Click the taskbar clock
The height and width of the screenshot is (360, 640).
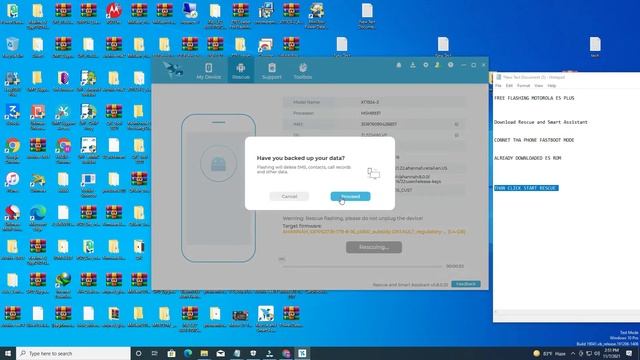tap(611, 353)
